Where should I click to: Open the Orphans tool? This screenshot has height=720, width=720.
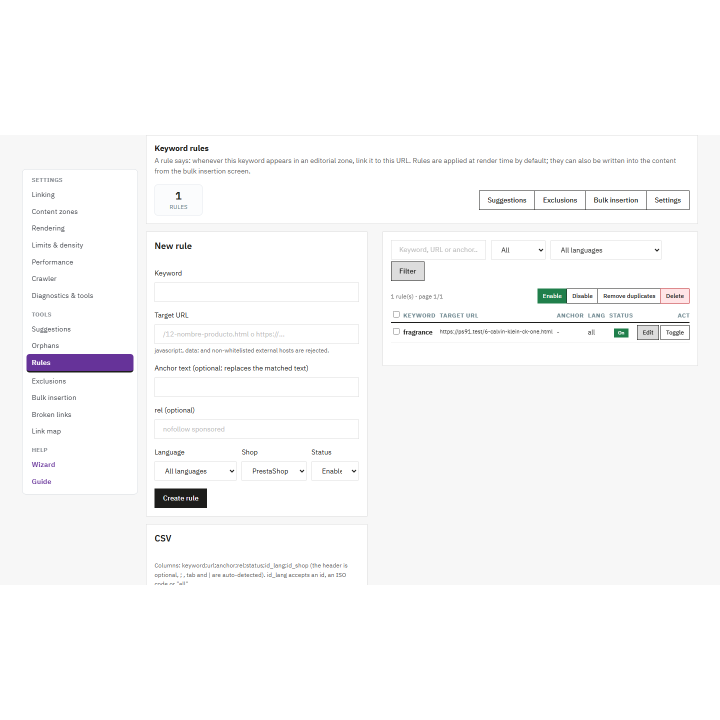point(45,346)
